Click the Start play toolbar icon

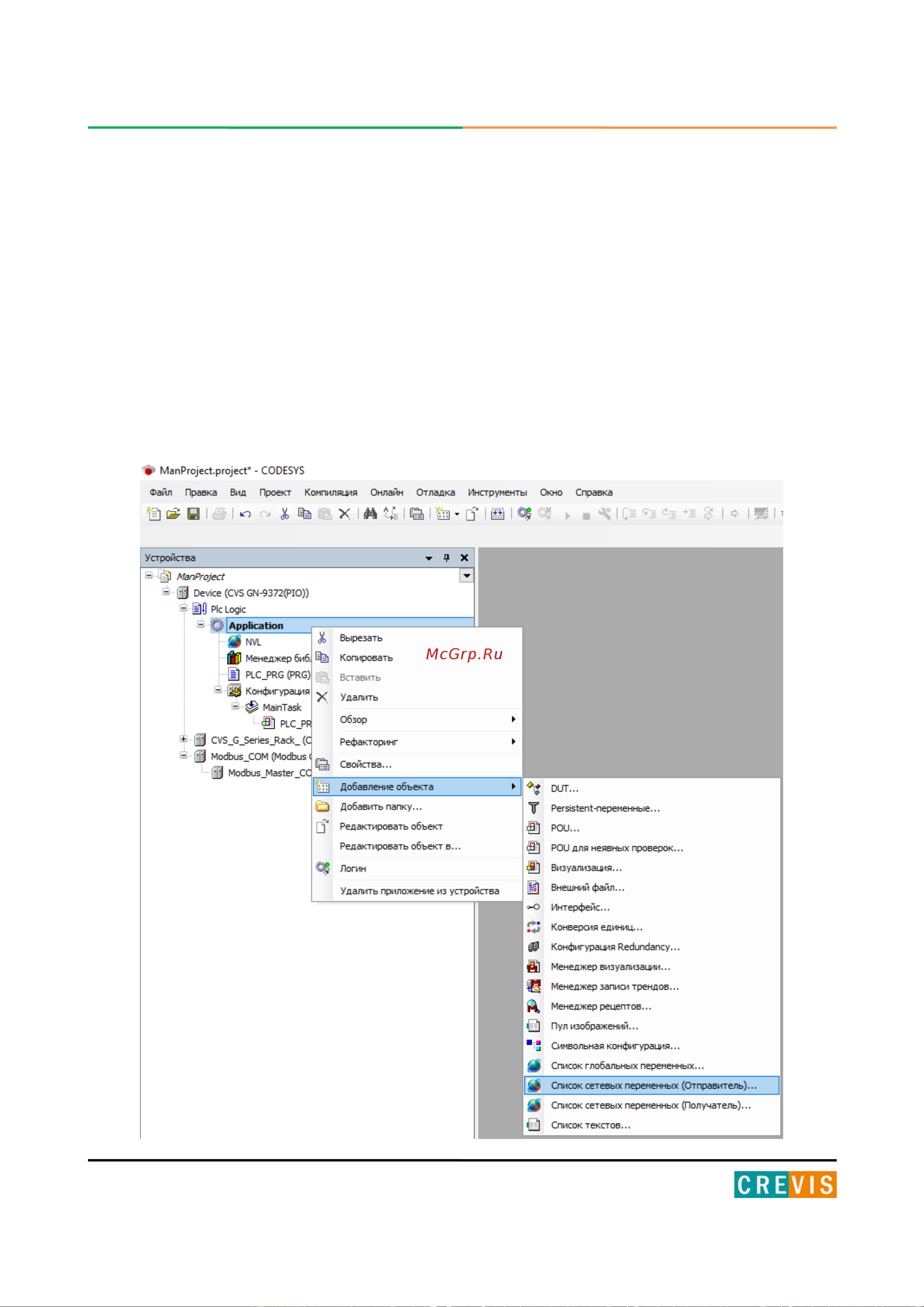567,515
